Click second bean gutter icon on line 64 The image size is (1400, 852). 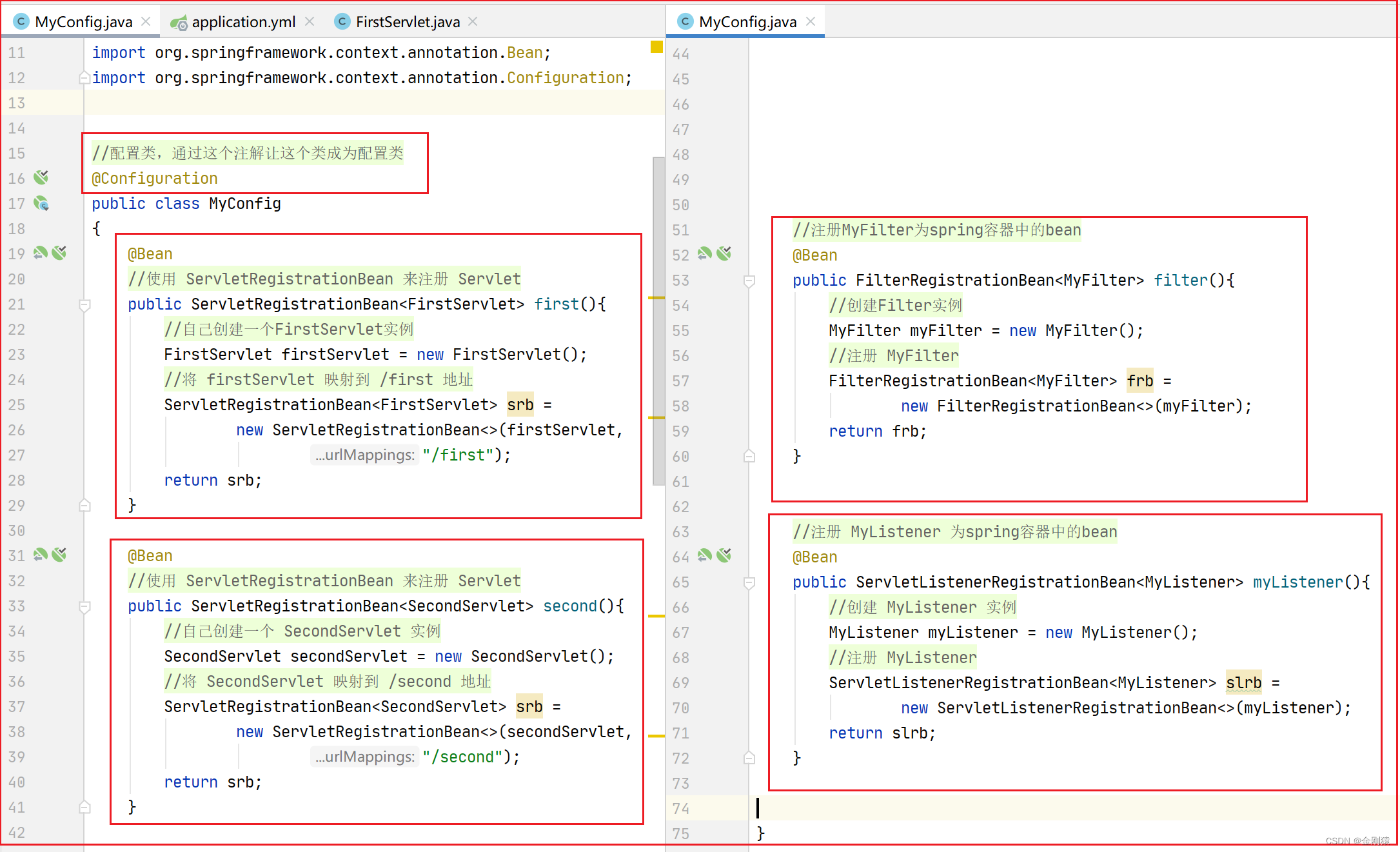724,555
